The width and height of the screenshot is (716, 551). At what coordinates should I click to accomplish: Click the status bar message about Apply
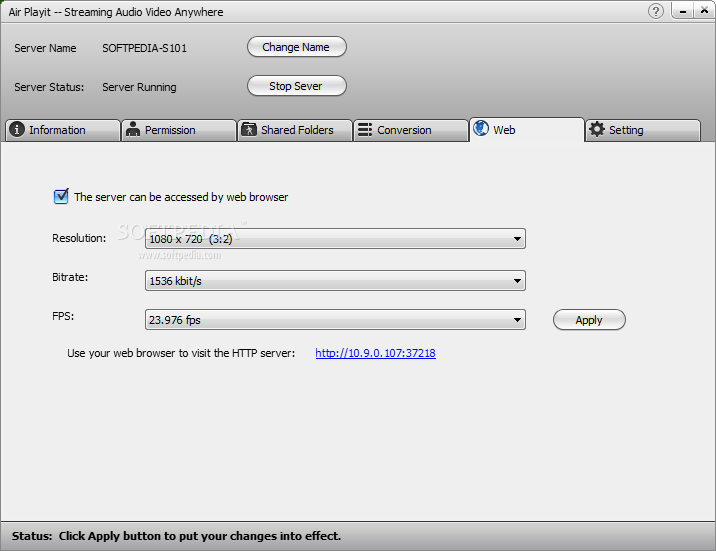177,536
